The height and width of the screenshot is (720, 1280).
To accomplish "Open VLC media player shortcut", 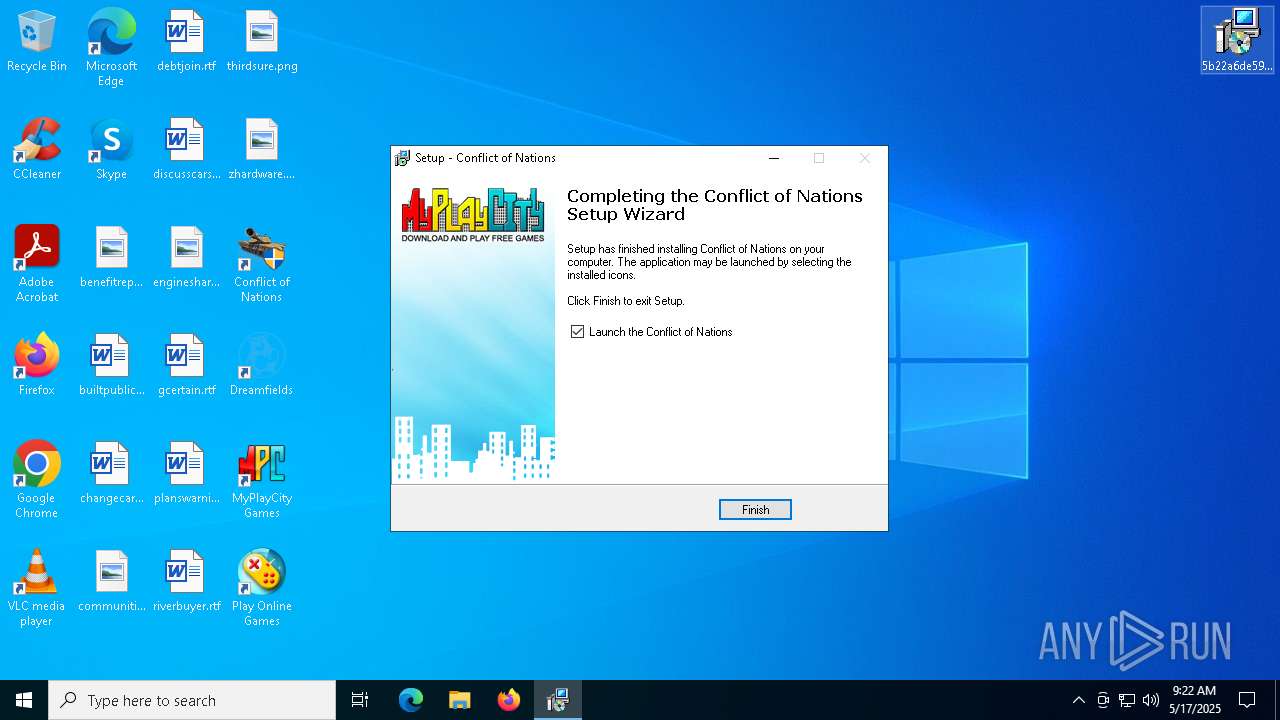I will (x=37, y=588).
